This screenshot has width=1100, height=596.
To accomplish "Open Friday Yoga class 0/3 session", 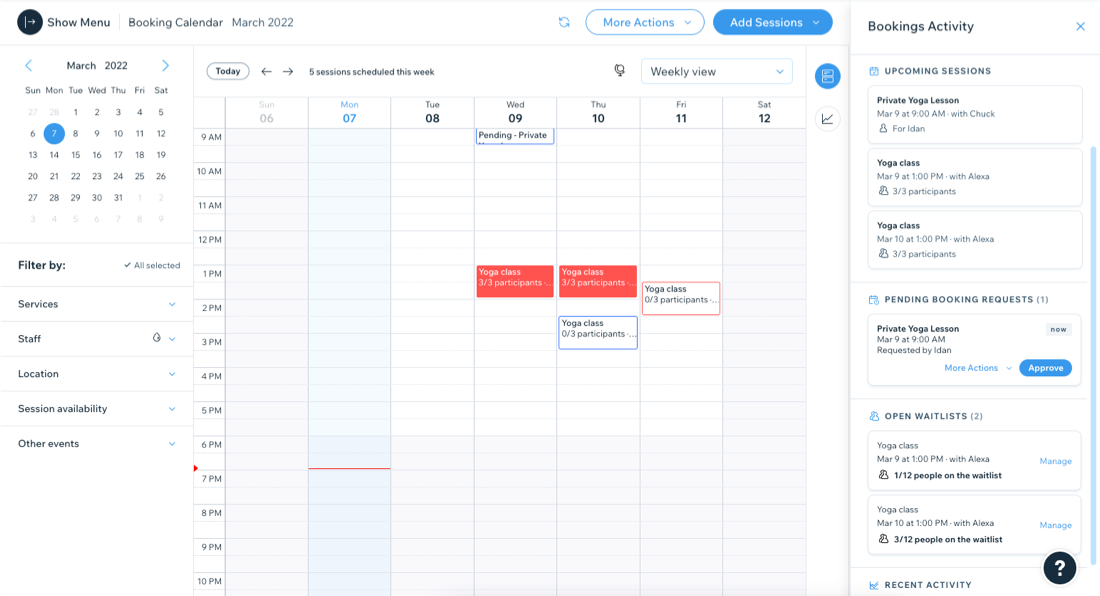I will coord(680,298).
